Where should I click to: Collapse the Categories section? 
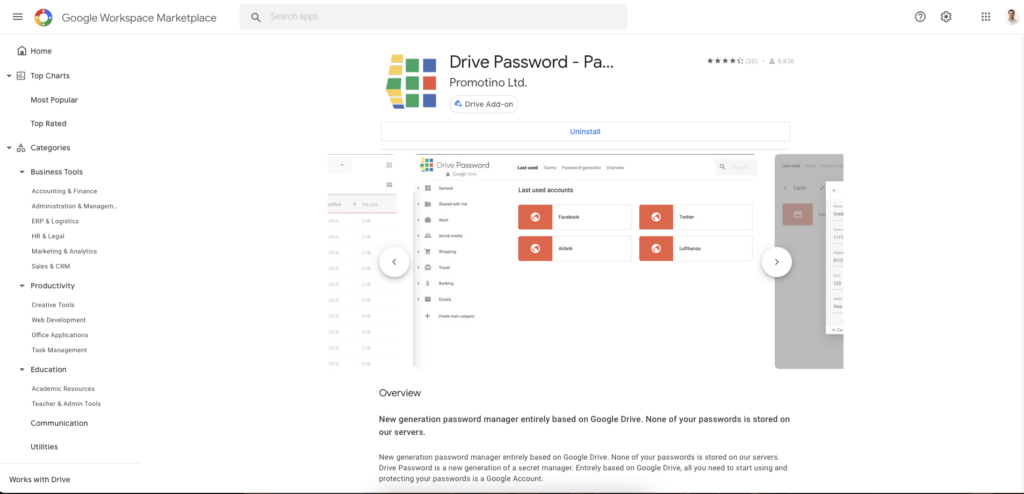point(9,148)
